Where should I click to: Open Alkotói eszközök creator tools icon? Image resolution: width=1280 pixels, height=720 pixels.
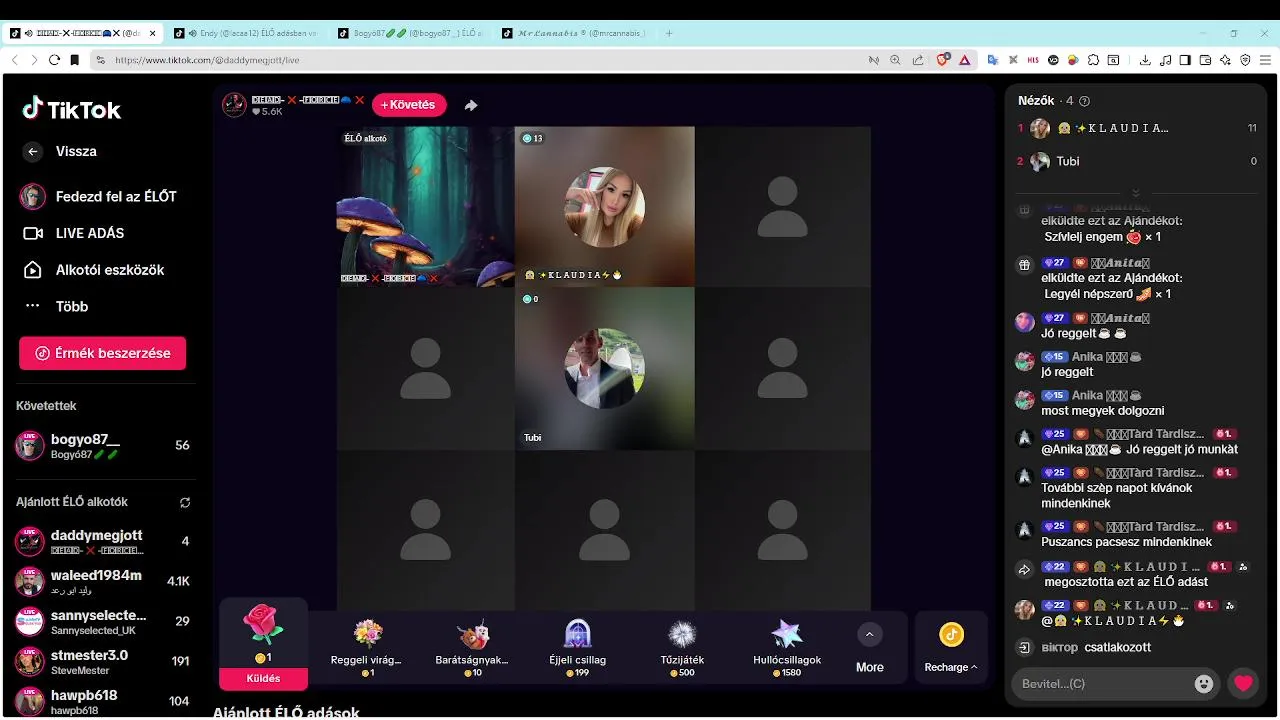click(x=33, y=270)
